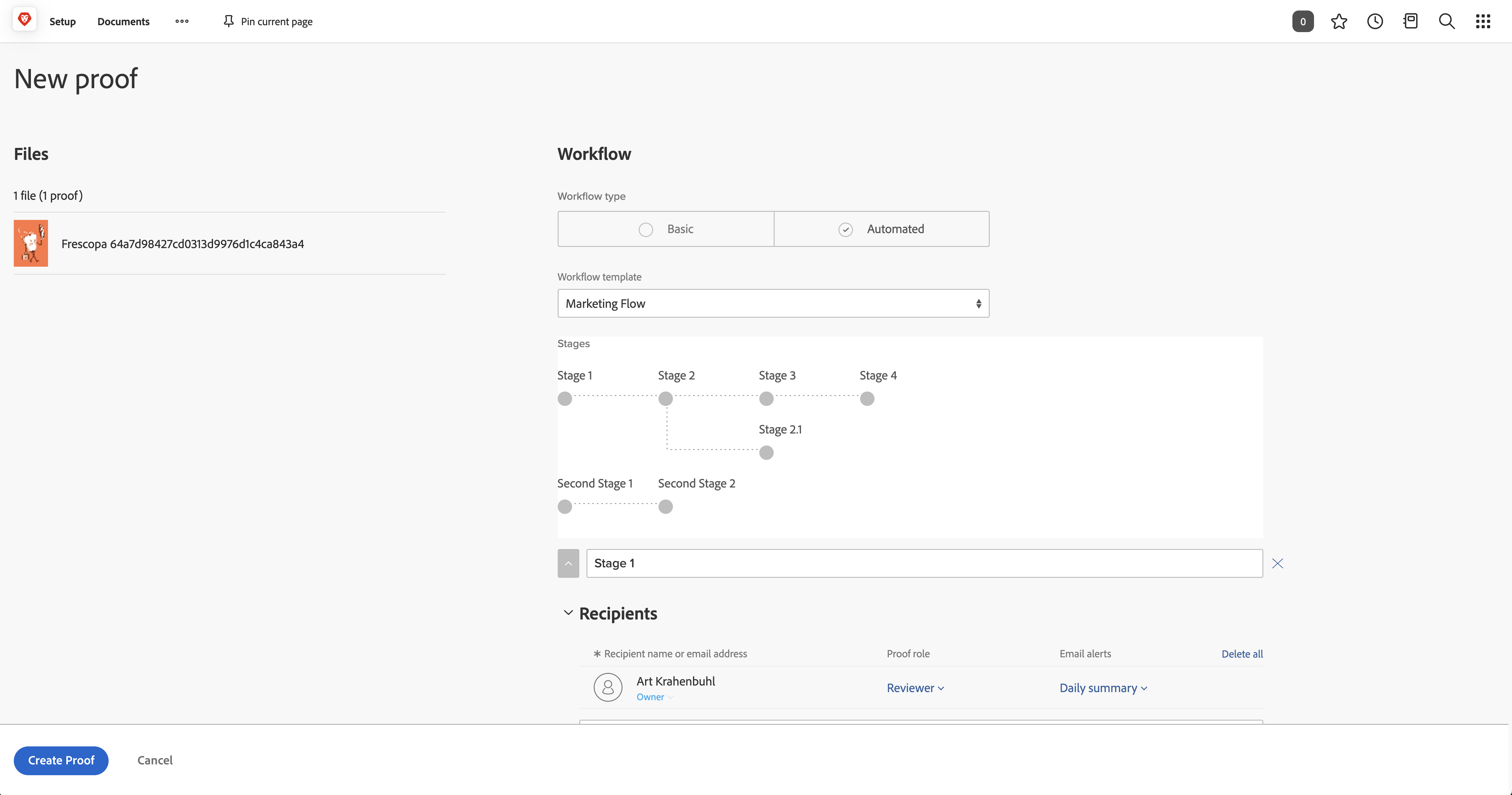
Task: Click the search magnifier icon
Action: click(1447, 21)
